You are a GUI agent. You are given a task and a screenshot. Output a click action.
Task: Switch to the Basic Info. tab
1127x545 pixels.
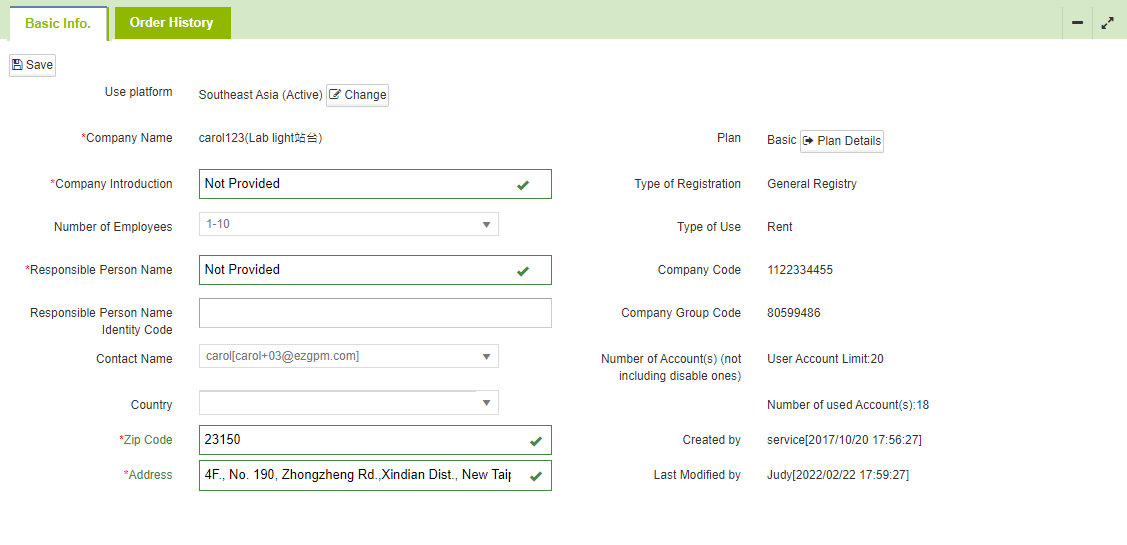point(58,23)
